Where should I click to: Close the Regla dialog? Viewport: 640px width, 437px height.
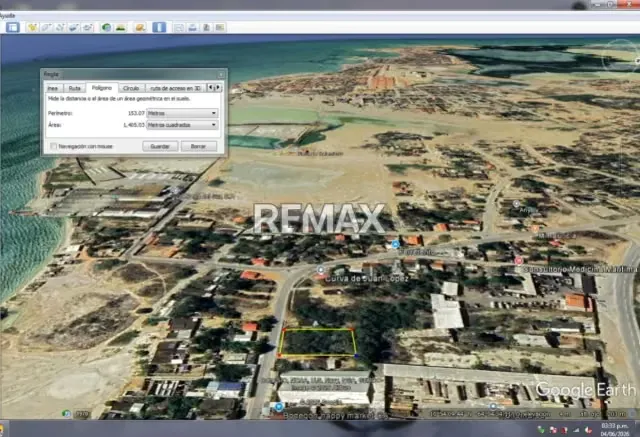pyautogui.click(x=221, y=74)
